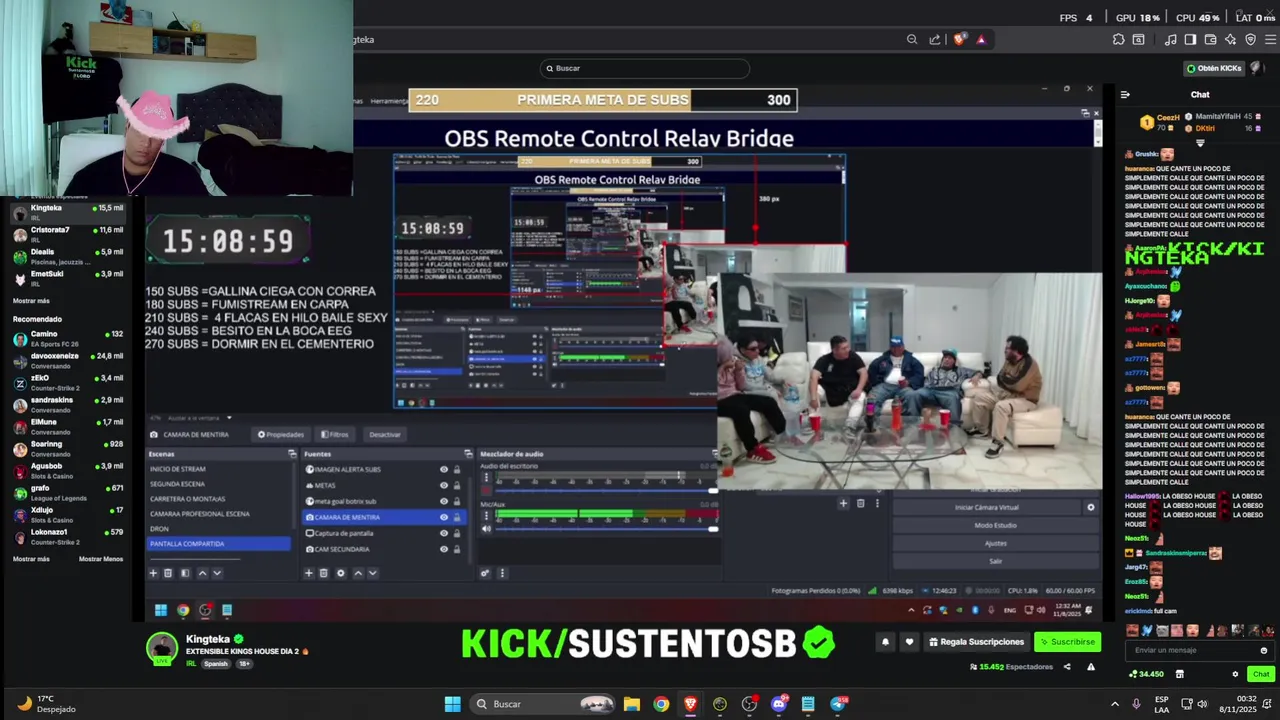This screenshot has width=1280, height=720.
Task: Open scene filters icon below Escenas list
Action: tap(185, 573)
